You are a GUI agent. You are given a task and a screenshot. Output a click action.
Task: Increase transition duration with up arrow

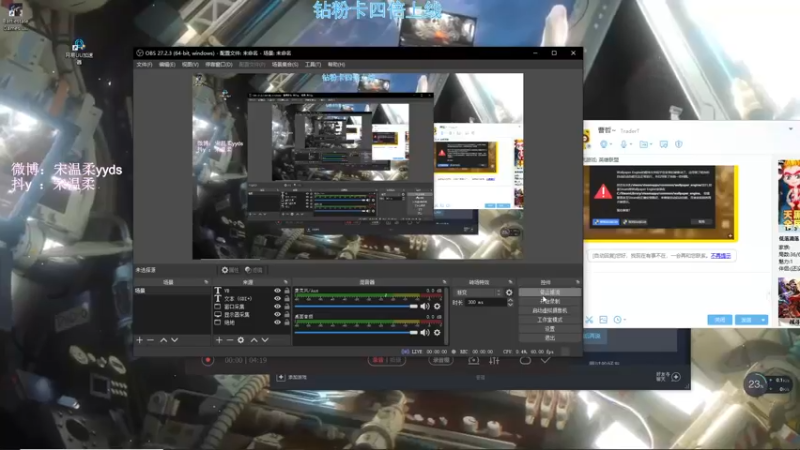(510, 301)
